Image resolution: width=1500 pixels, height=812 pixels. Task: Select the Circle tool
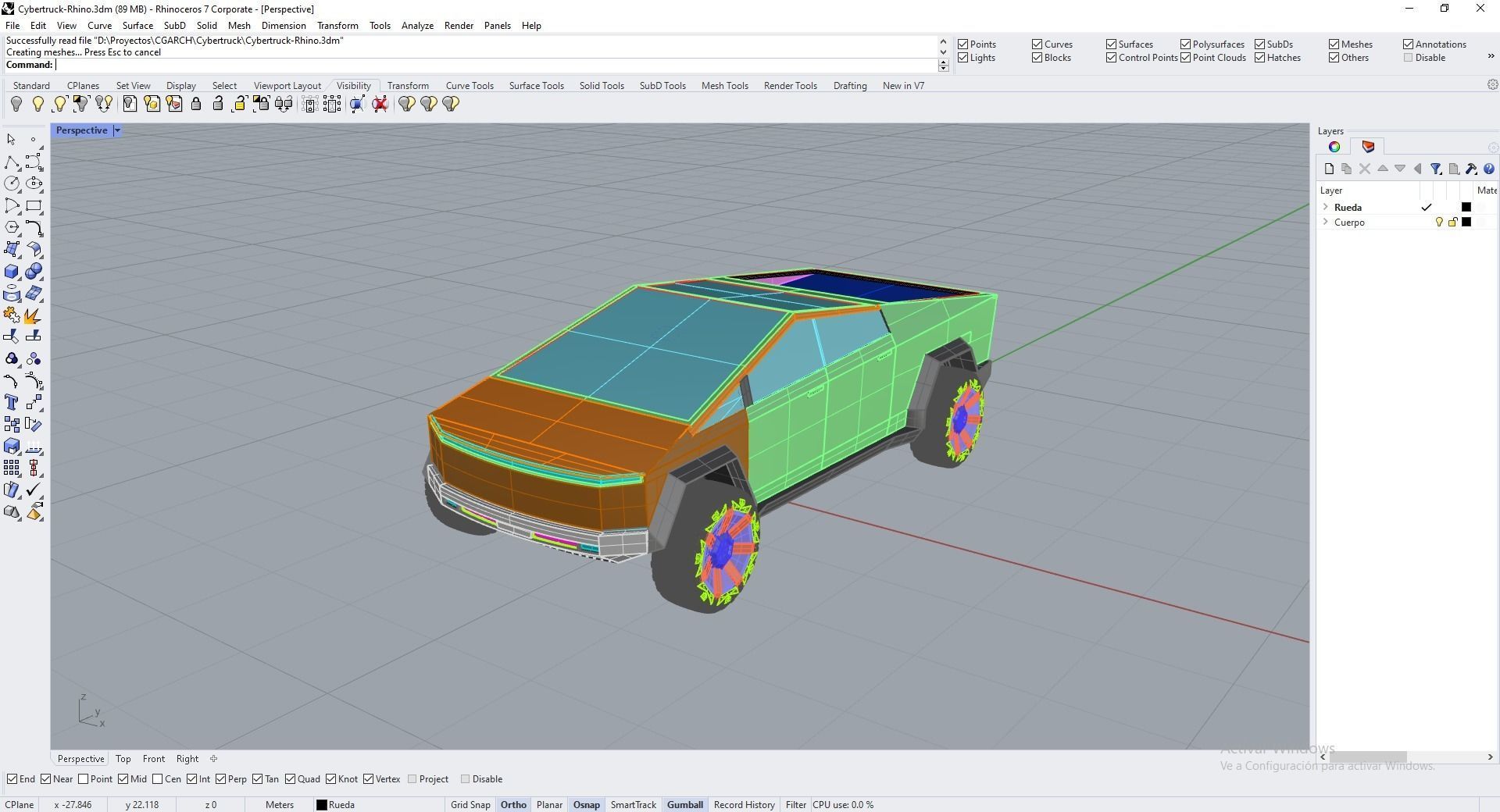[x=12, y=184]
